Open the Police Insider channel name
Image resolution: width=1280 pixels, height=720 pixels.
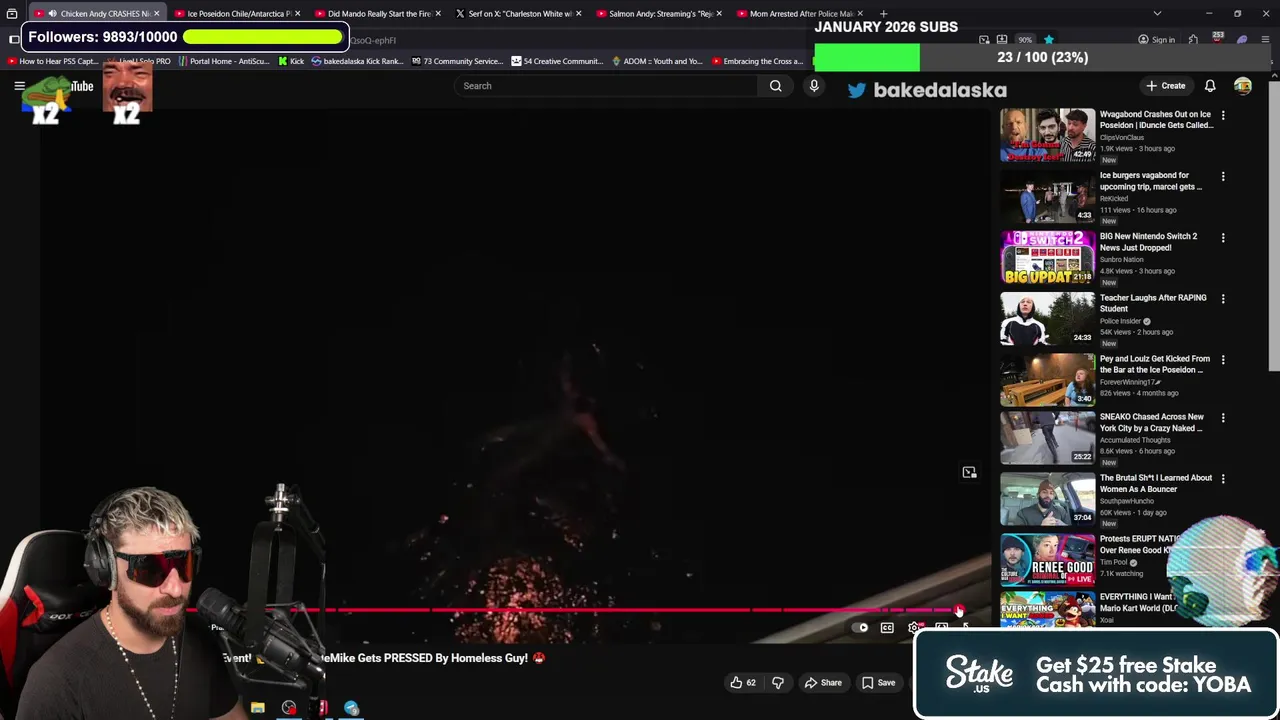tap(1120, 321)
